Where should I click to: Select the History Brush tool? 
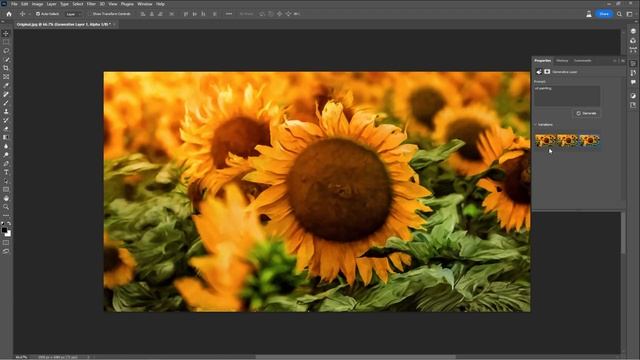coord(6,120)
